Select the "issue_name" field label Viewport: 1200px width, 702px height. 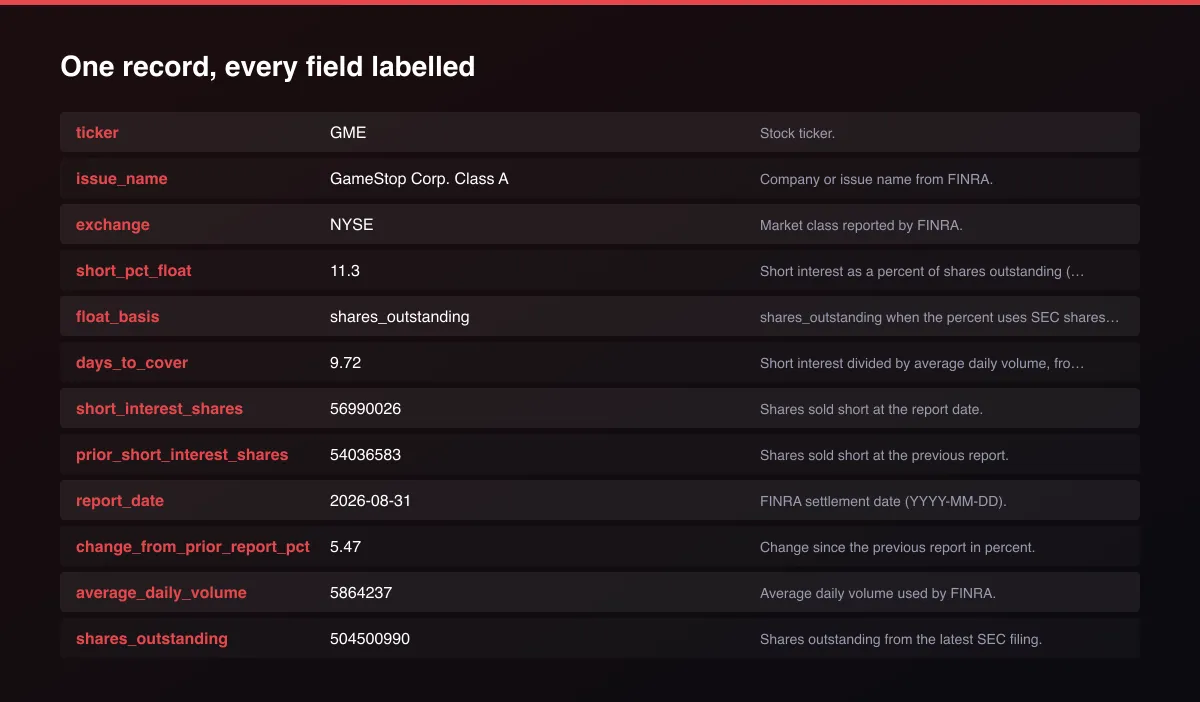[x=122, y=179]
